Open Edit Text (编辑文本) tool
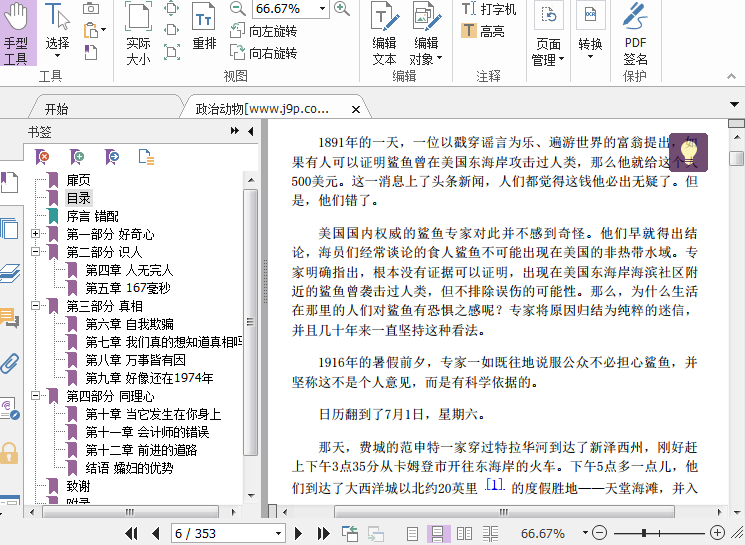Image resolution: width=745 pixels, height=545 pixels. [x=385, y=33]
